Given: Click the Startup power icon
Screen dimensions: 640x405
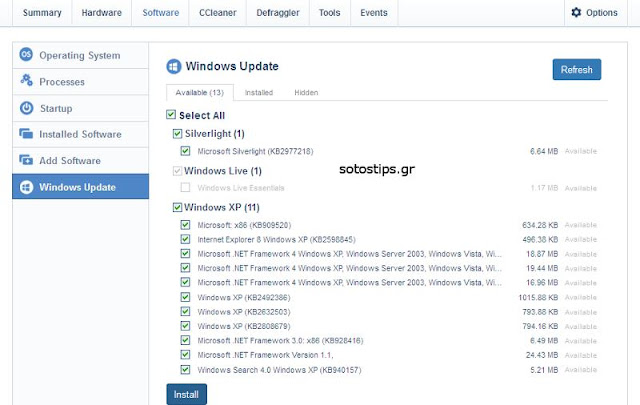Looking at the screenshot, I should click(27, 108).
